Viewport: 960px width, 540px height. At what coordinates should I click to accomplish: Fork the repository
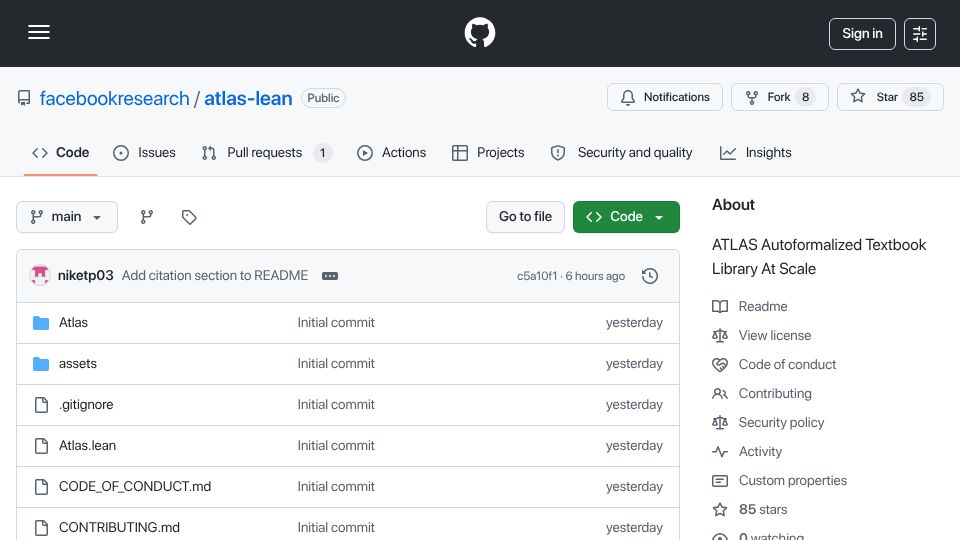click(779, 97)
